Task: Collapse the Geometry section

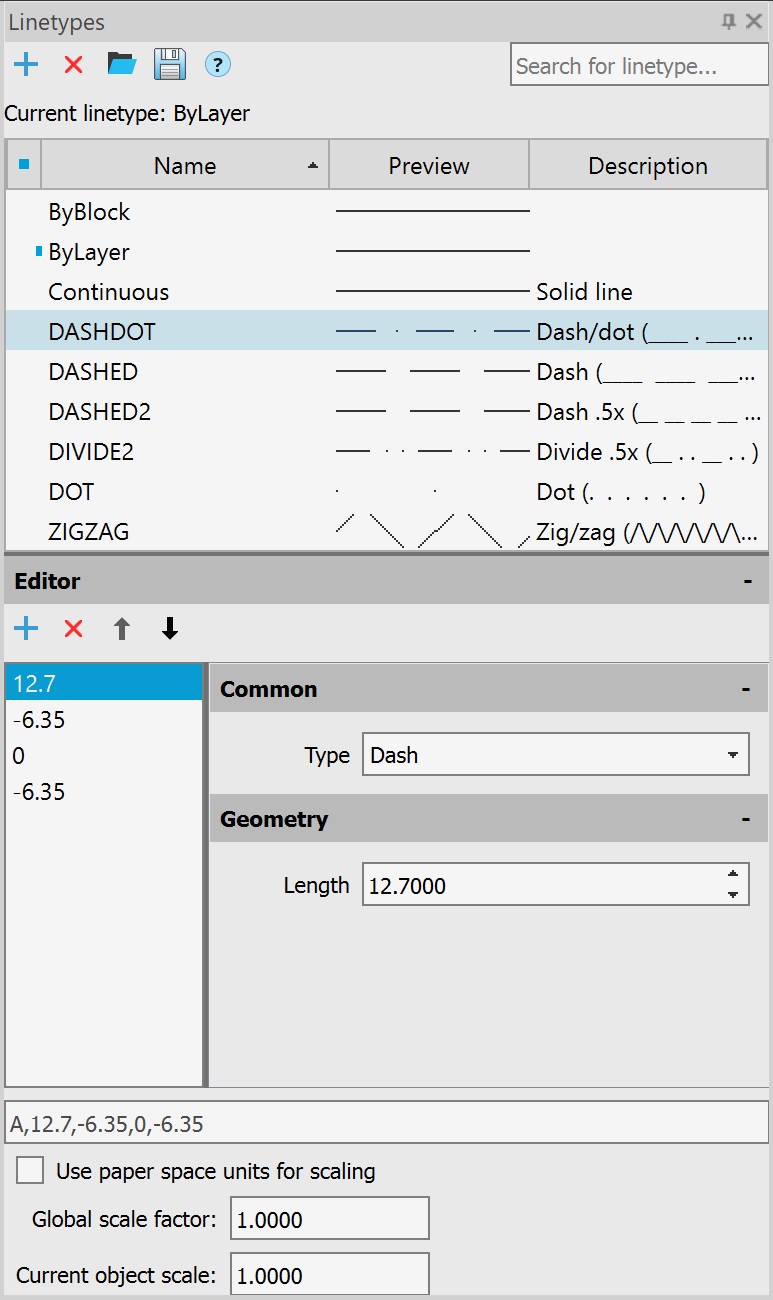Action: 746,819
